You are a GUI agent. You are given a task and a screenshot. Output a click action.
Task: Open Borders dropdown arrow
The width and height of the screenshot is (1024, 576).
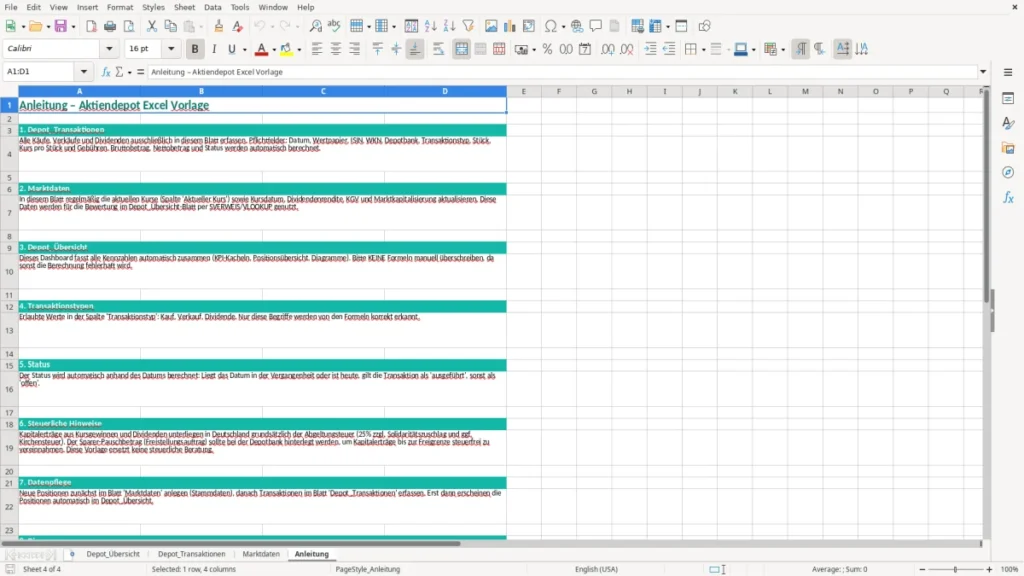pyautogui.click(x=703, y=50)
